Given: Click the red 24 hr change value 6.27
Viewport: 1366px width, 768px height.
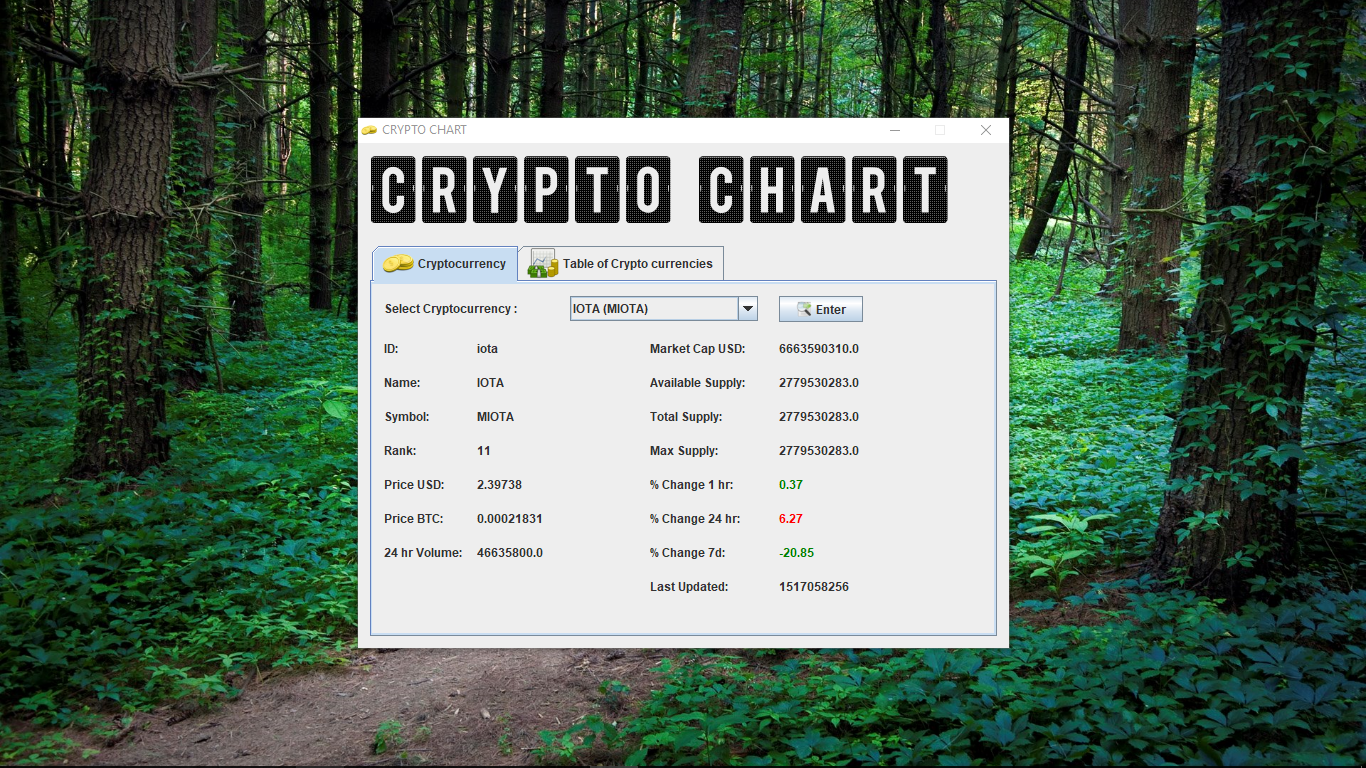Looking at the screenshot, I should pyautogui.click(x=790, y=519).
